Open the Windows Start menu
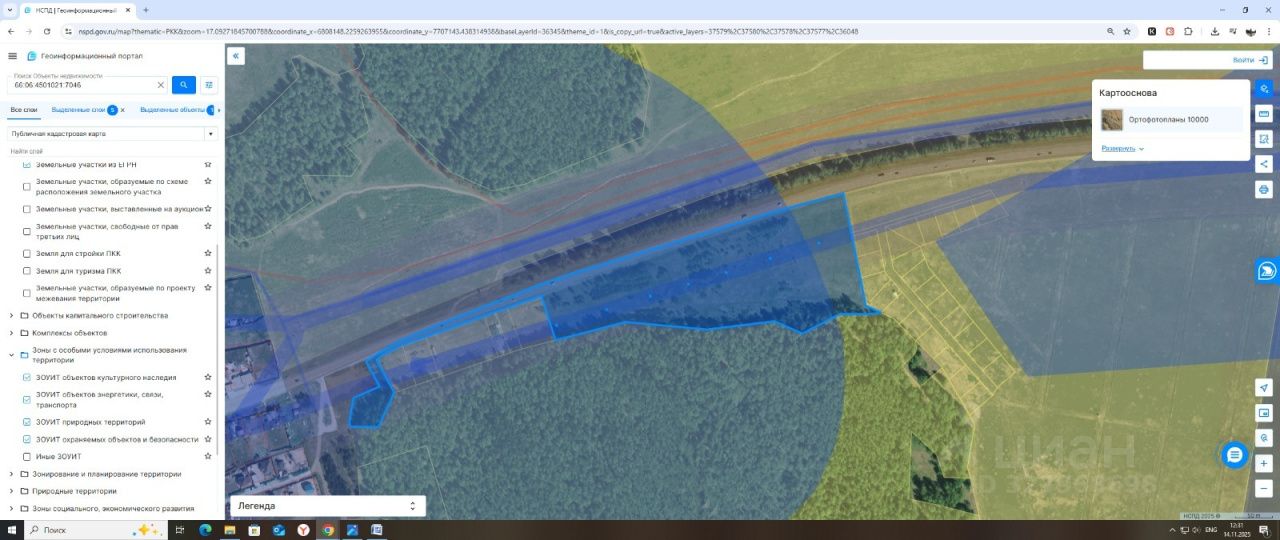The image size is (1280, 540). (12, 530)
